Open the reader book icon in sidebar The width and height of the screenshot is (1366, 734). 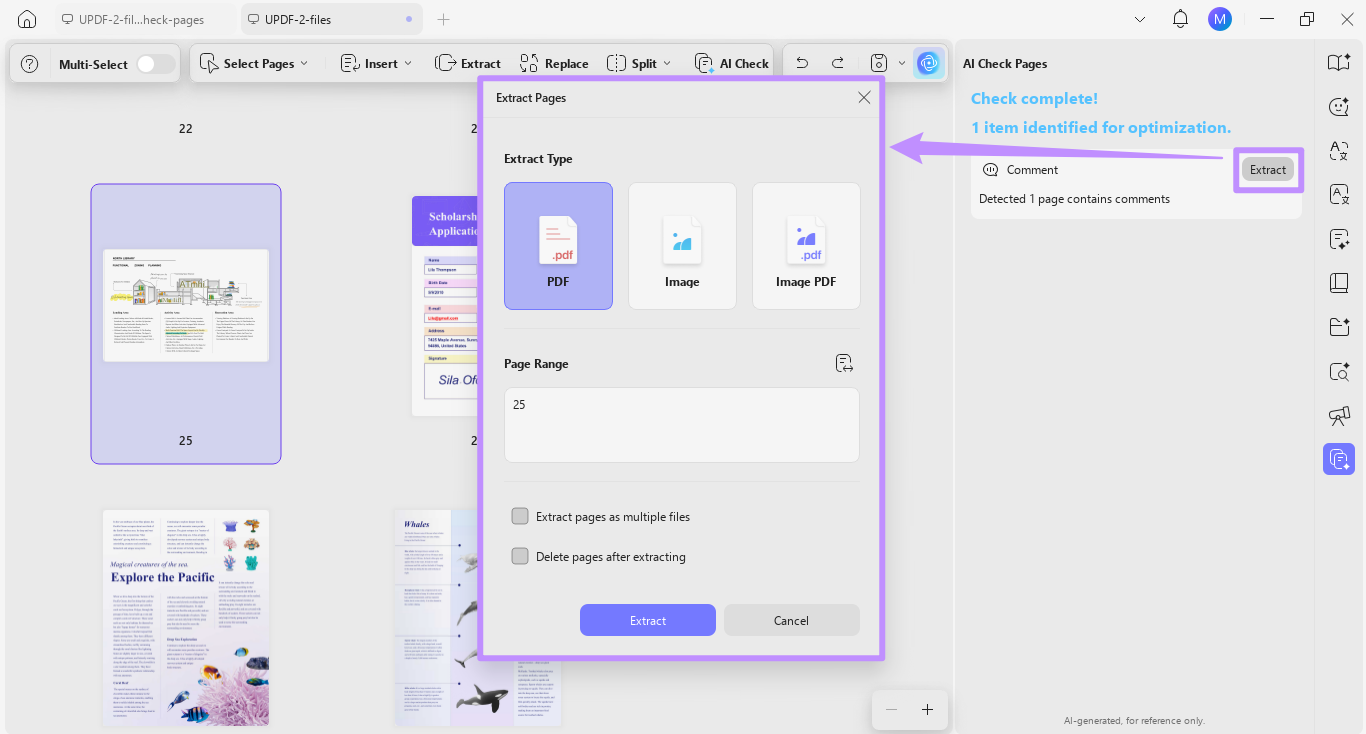tap(1339, 62)
